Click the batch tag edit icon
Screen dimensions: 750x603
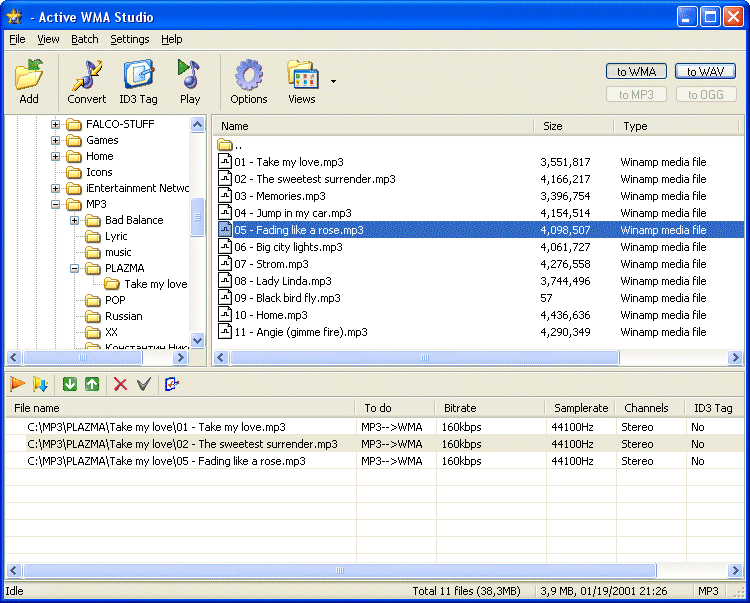coord(172,384)
